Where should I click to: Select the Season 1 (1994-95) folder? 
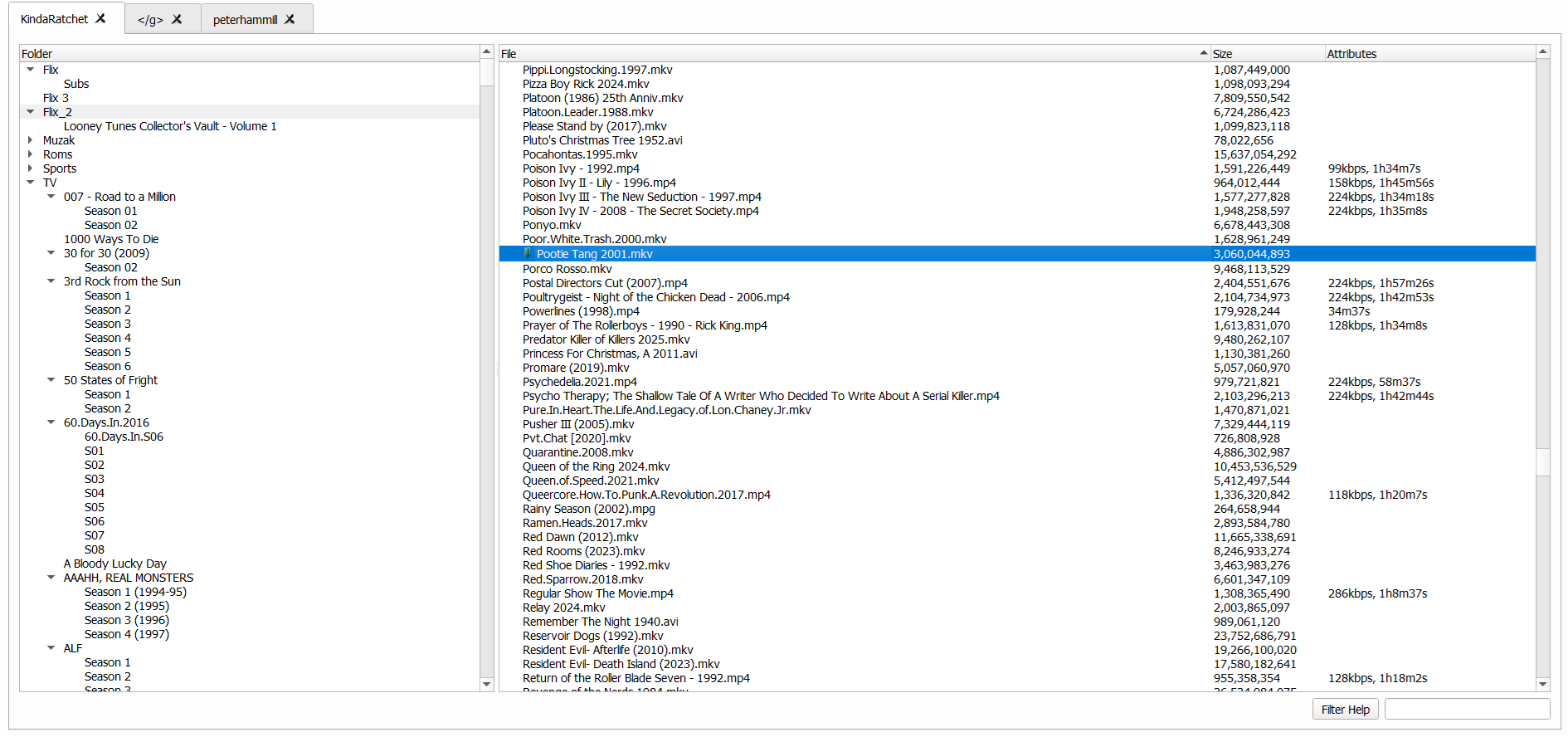(x=135, y=592)
